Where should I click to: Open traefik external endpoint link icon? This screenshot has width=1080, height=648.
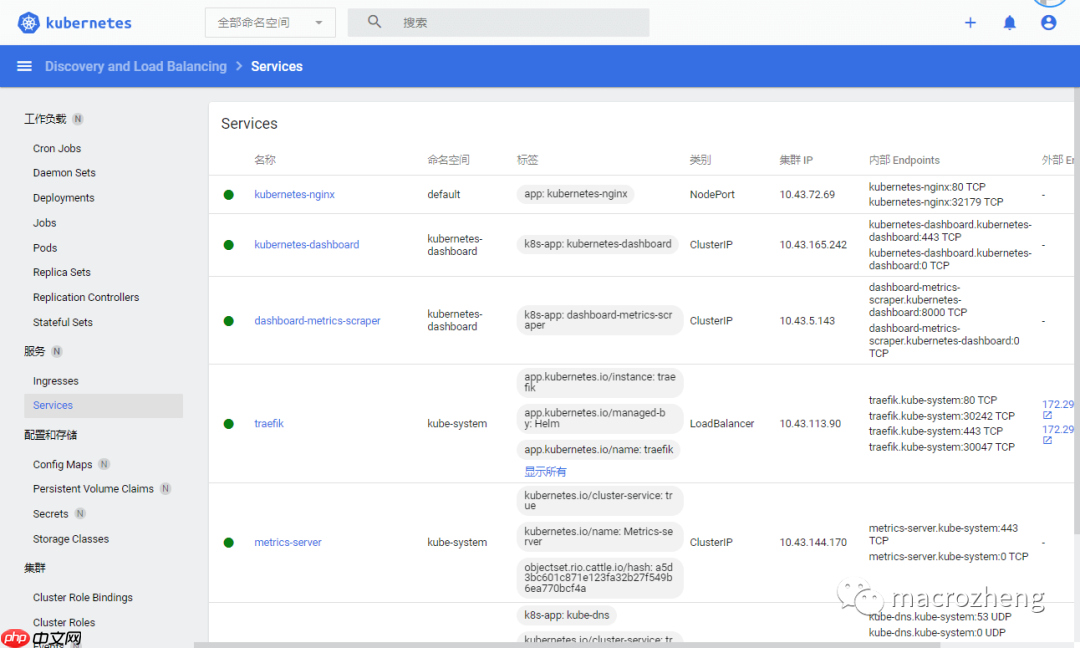1047,416
